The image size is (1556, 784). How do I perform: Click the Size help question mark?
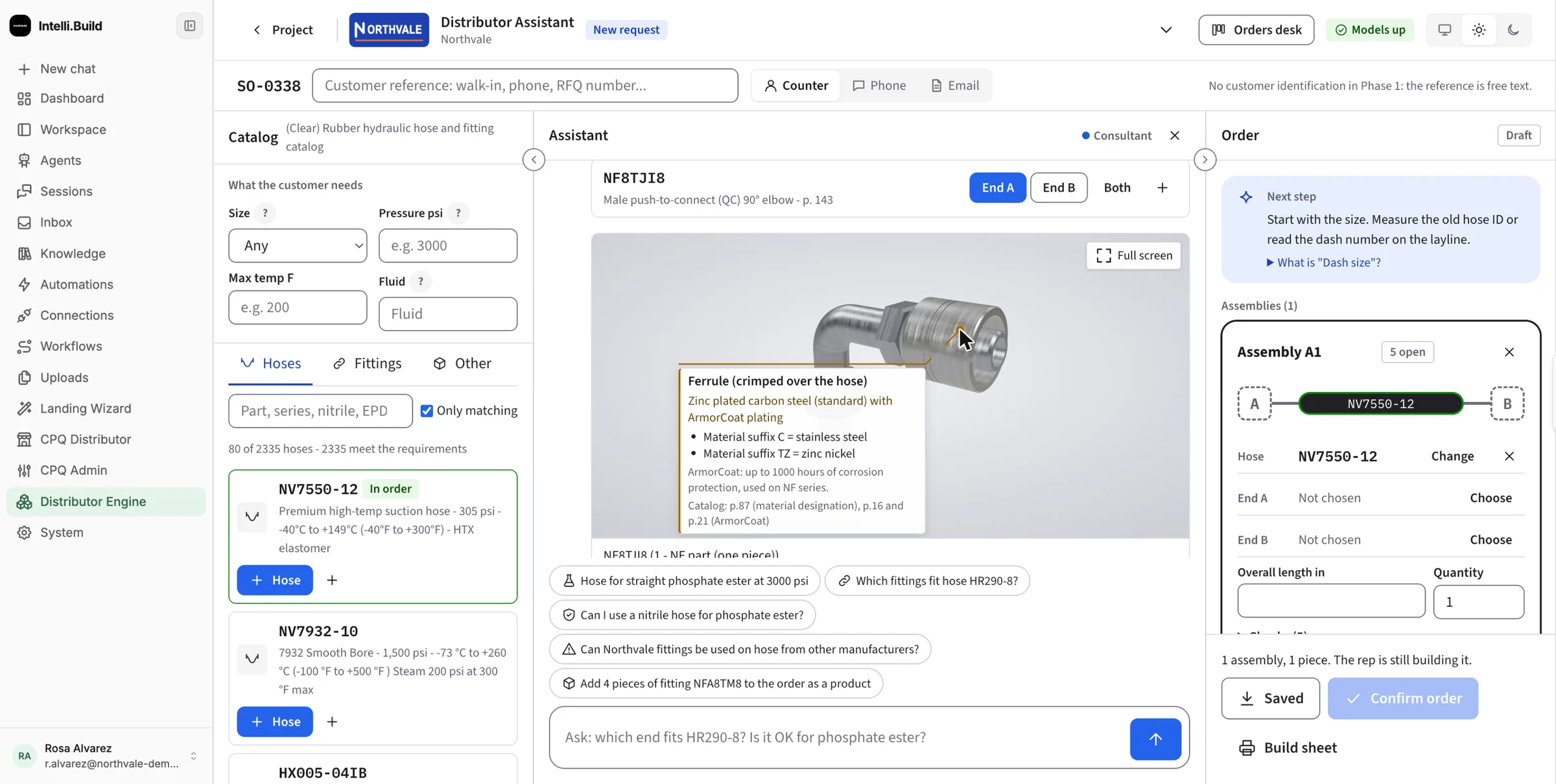(x=265, y=213)
